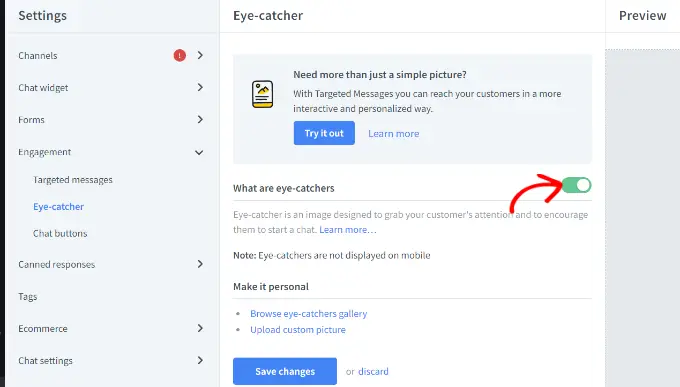Open the Channels settings menu
Screen dimensions: 680x387
tap(38, 56)
